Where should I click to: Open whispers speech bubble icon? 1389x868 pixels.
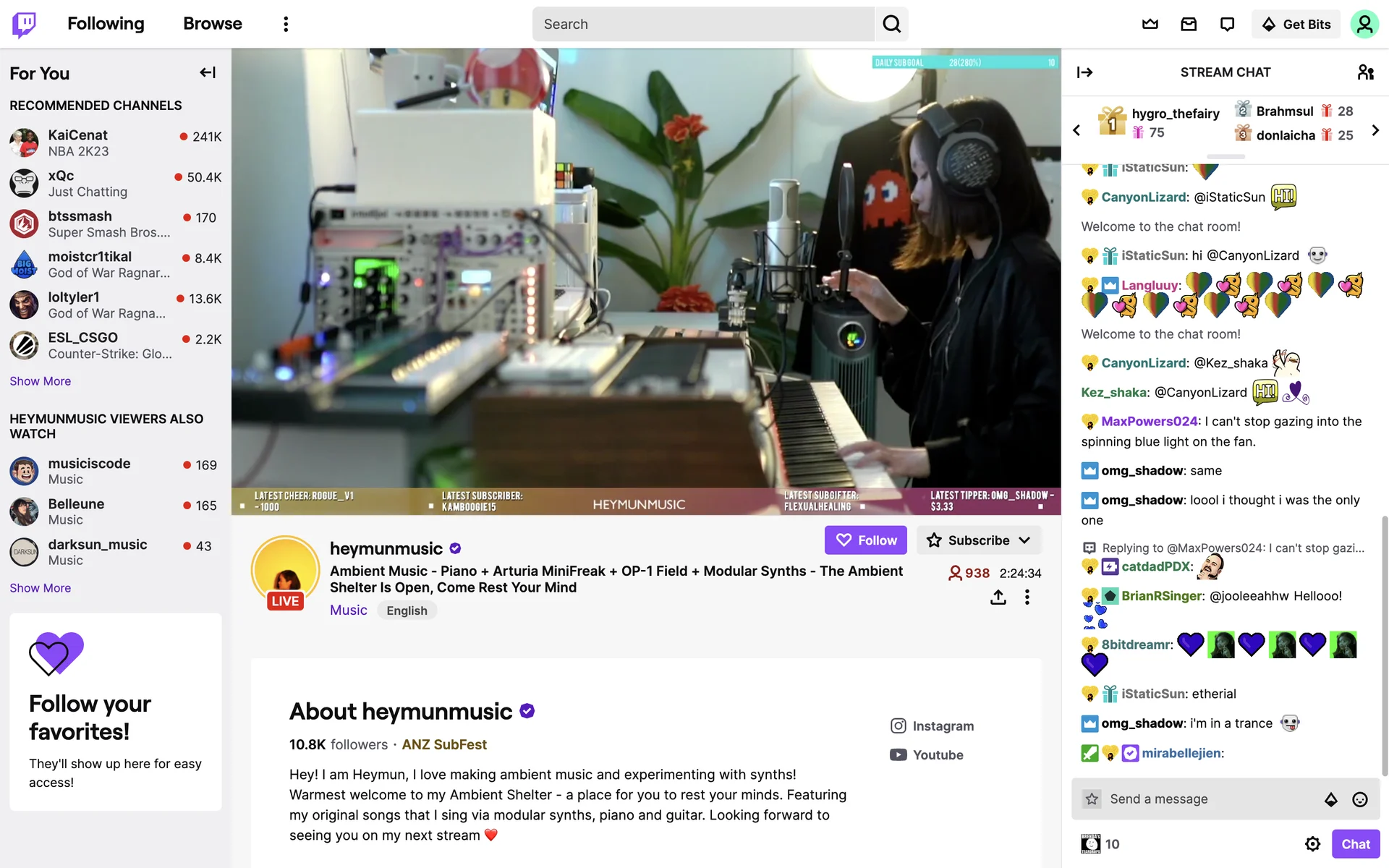point(1227,24)
